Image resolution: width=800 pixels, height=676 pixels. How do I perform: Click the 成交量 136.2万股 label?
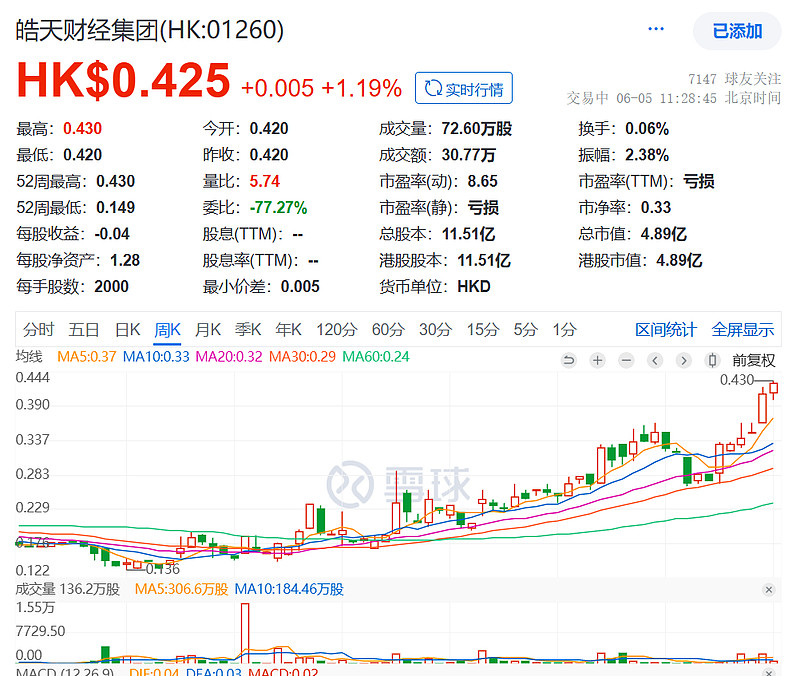[68, 589]
